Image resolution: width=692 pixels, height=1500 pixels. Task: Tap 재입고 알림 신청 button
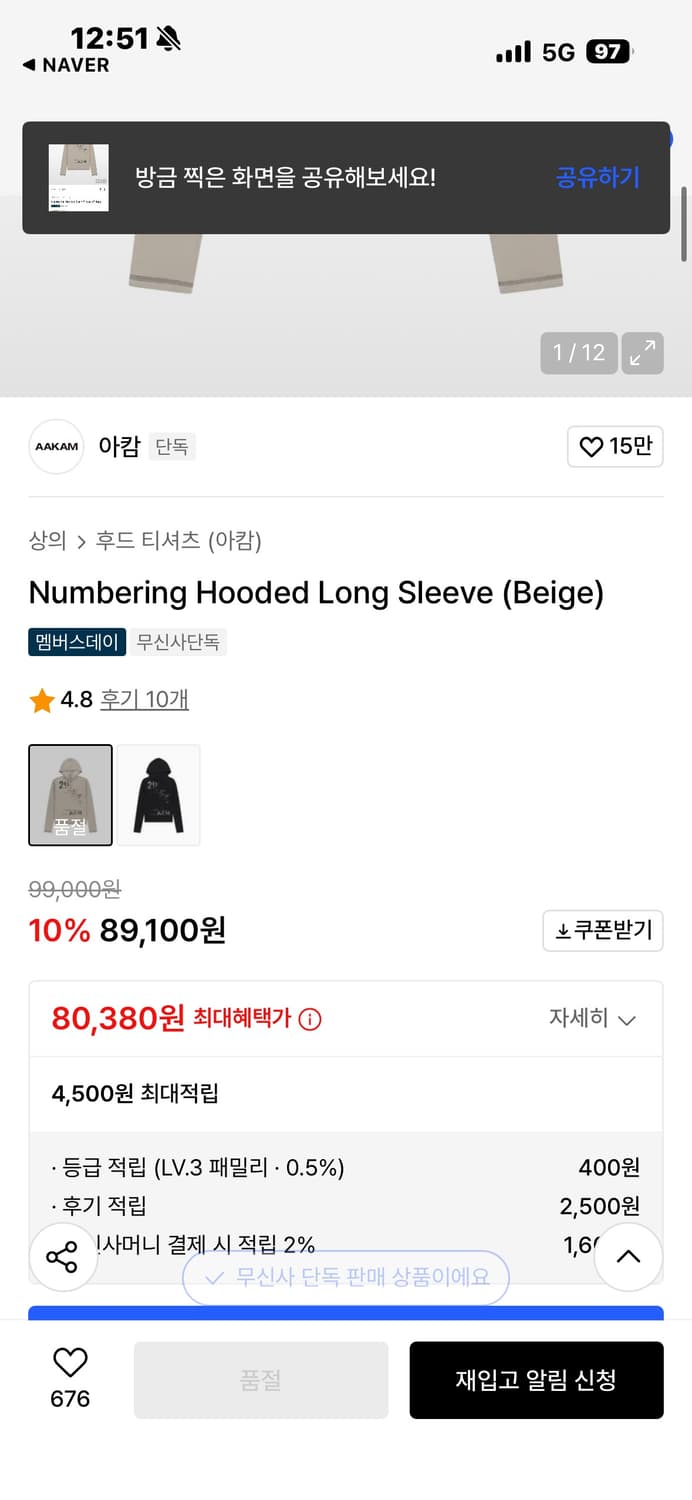point(536,1380)
